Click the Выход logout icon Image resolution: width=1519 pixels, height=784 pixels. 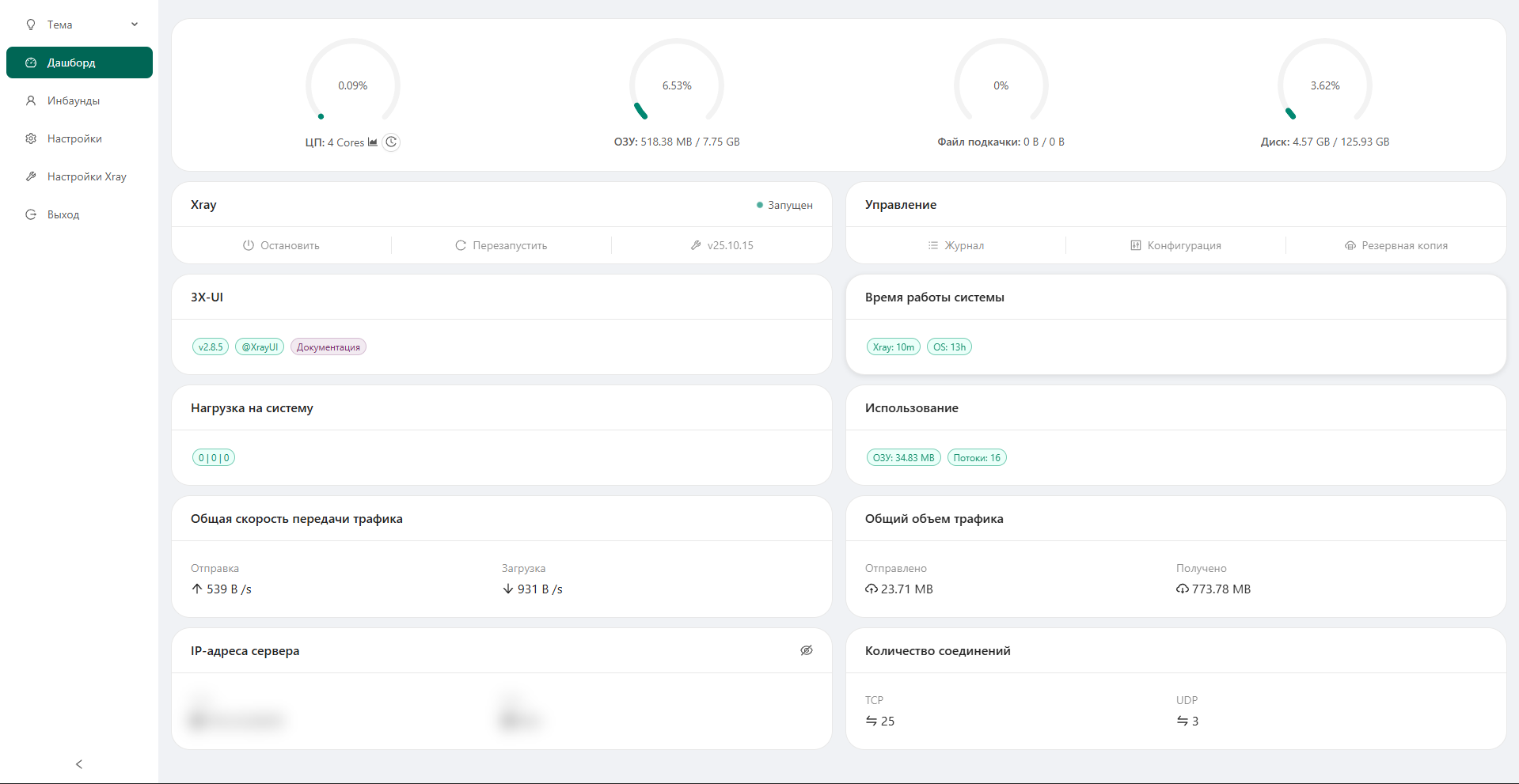coord(30,214)
